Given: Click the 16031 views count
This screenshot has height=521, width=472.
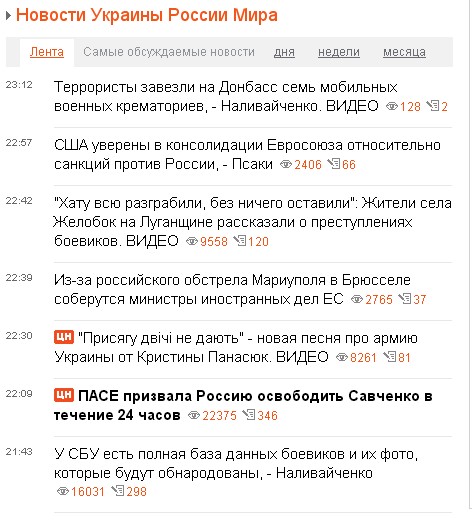Looking at the screenshot, I should [88, 492].
